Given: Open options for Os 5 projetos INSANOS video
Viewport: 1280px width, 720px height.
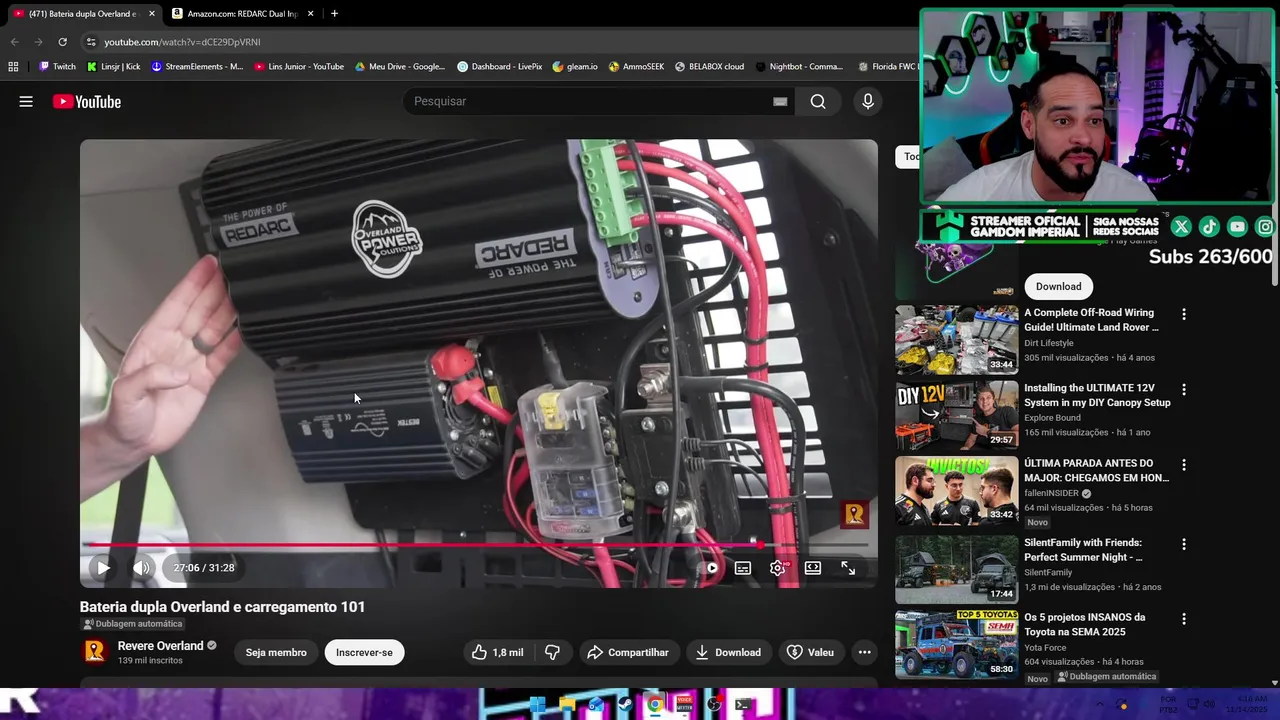Looking at the screenshot, I should [1184, 619].
